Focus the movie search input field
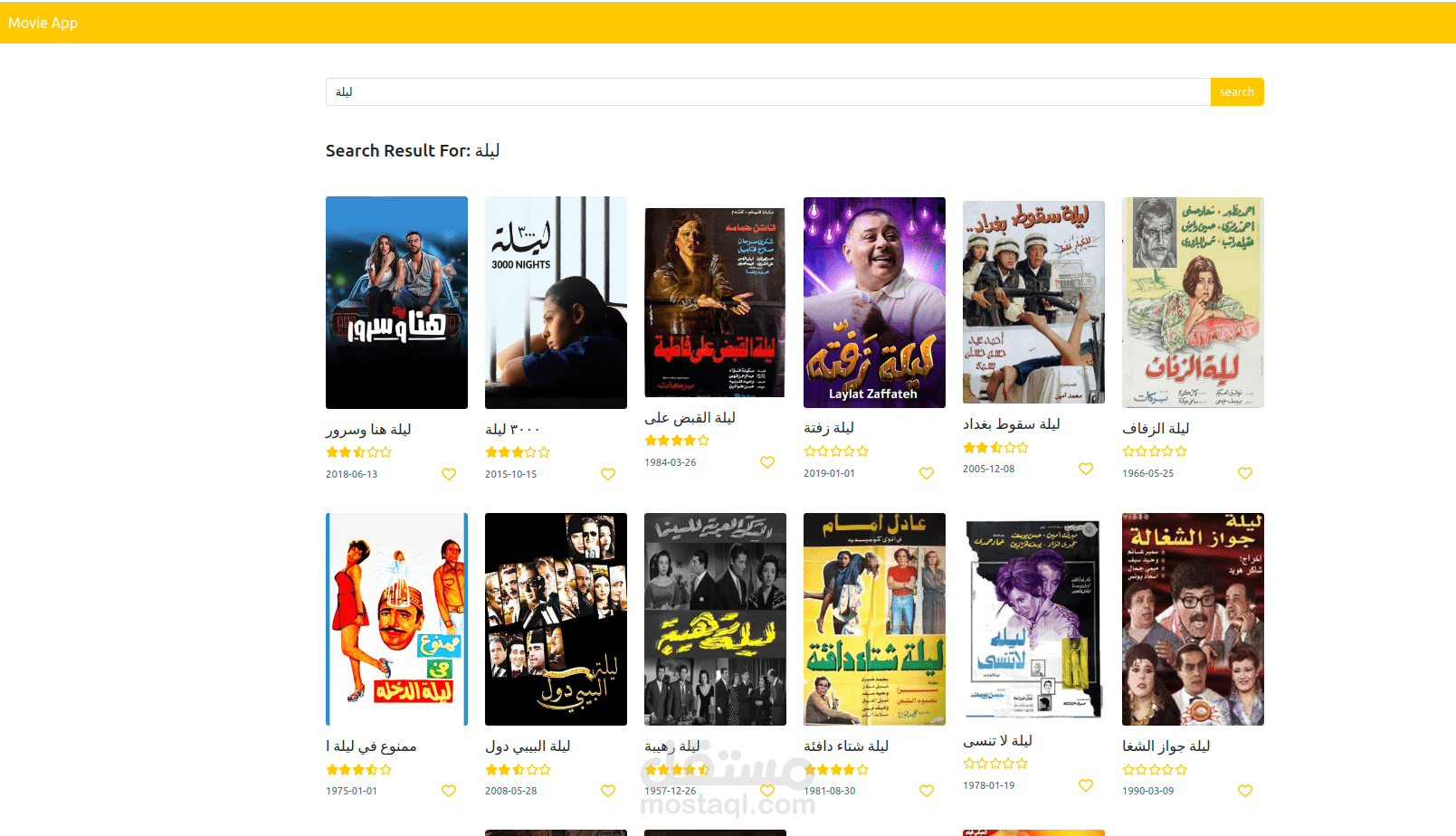The width and height of the screenshot is (1456, 836). [768, 92]
